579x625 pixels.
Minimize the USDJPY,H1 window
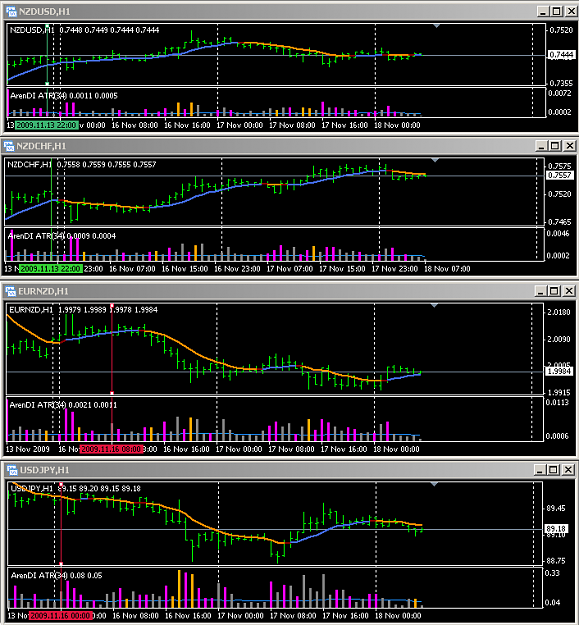pyautogui.click(x=540, y=470)
